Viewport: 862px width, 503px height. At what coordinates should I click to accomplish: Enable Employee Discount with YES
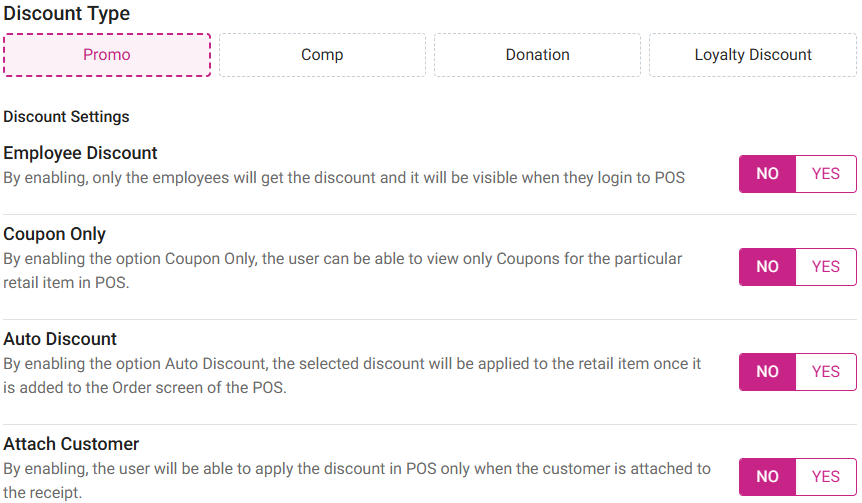[x=826, y=174]
